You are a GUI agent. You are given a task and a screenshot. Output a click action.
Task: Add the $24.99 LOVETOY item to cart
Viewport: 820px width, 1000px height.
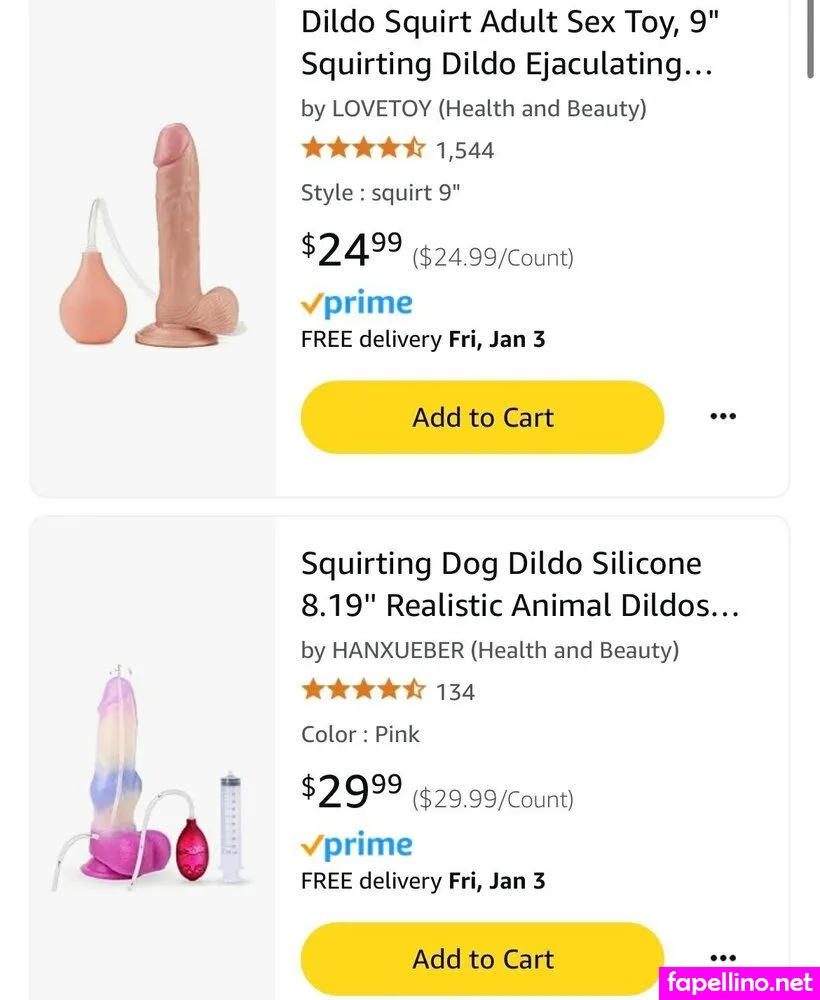click(x=482, y=417)
